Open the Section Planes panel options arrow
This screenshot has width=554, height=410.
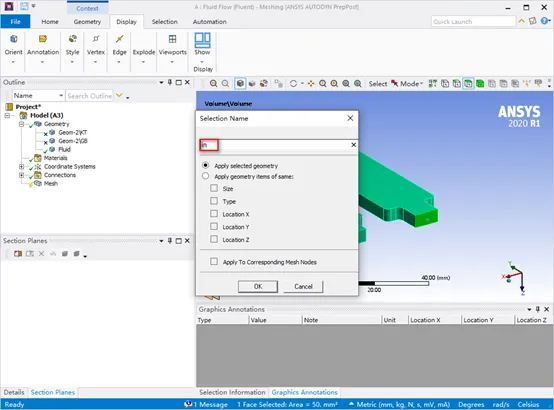point(161,241)
